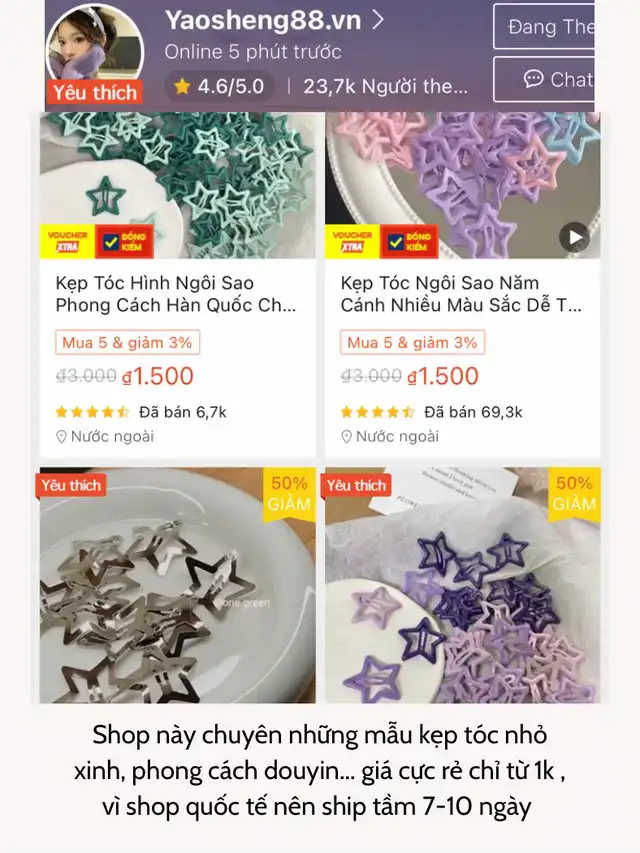Viewport: 640px width, 853px height.
Task: Open Kẹp Tóc Ngôi Sao Năm Cánh title
Action: click(461, 294)
